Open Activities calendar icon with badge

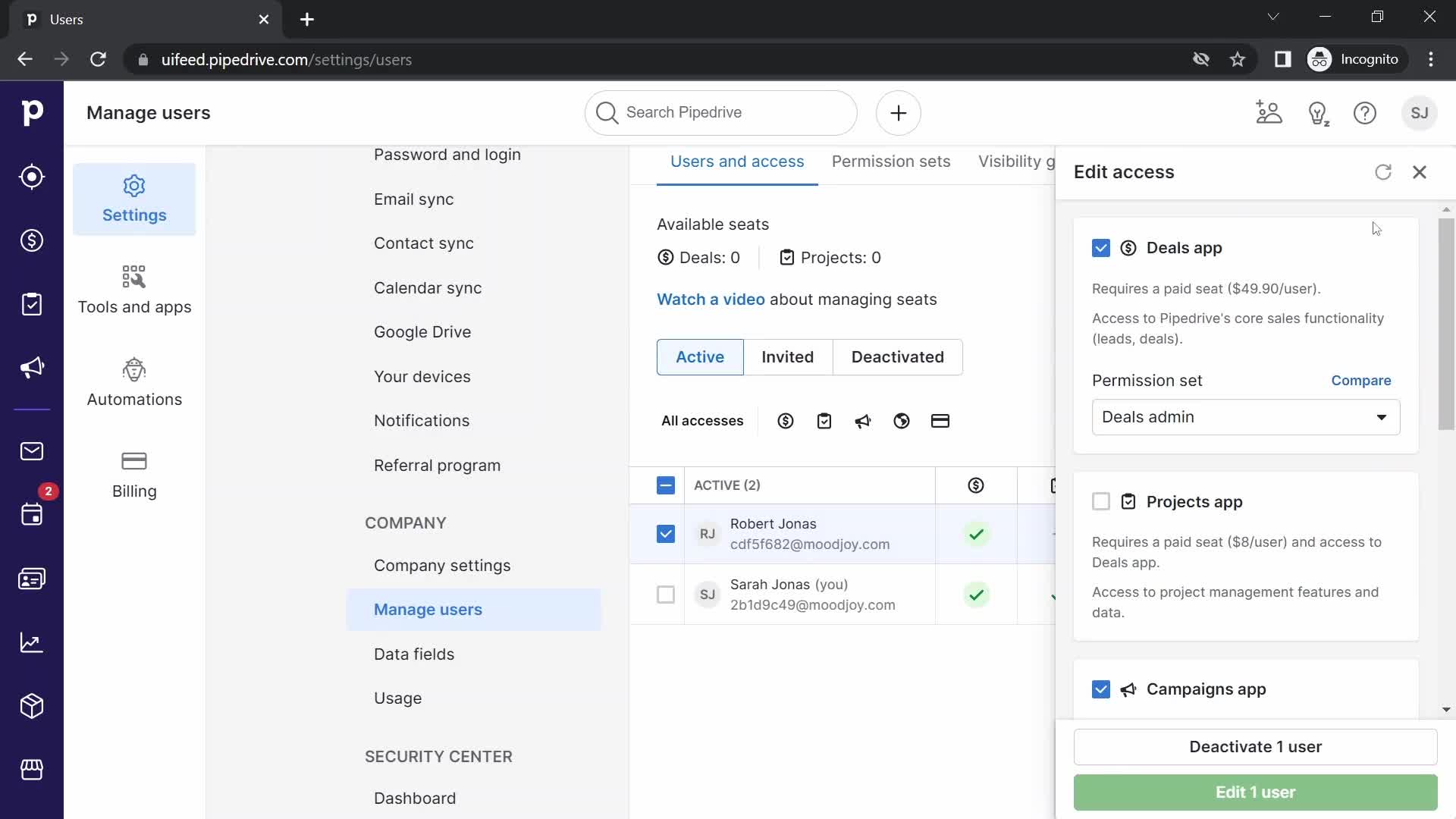pyautogui.click(x=32, y=515)
